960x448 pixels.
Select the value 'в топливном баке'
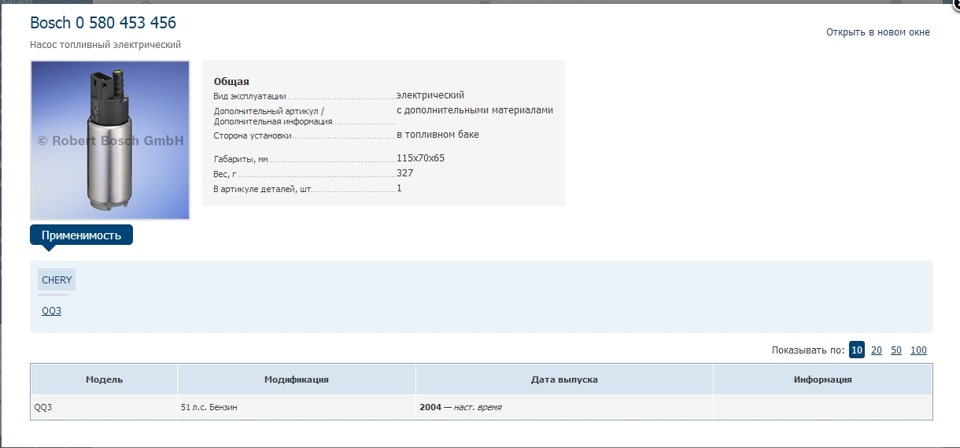pyautogui.click(x=438, y=134)
